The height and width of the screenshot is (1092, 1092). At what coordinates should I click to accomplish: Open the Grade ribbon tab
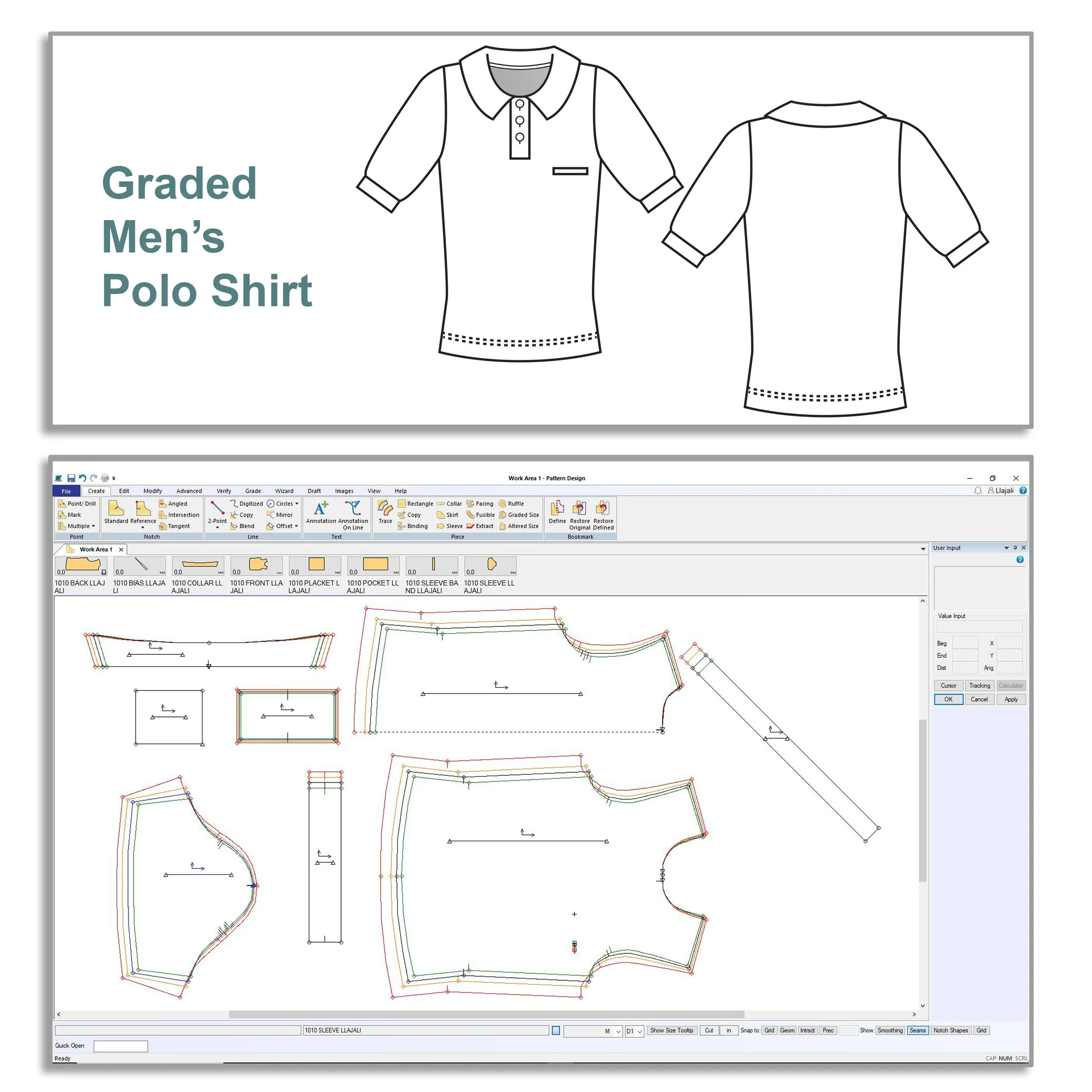[252, 491]
